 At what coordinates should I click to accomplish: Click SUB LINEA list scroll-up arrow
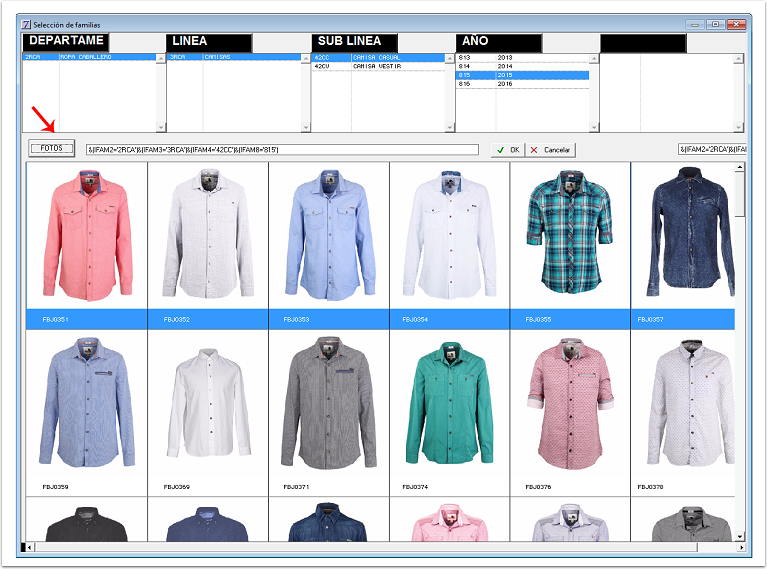pyautogui.click(x=450, y=58)
